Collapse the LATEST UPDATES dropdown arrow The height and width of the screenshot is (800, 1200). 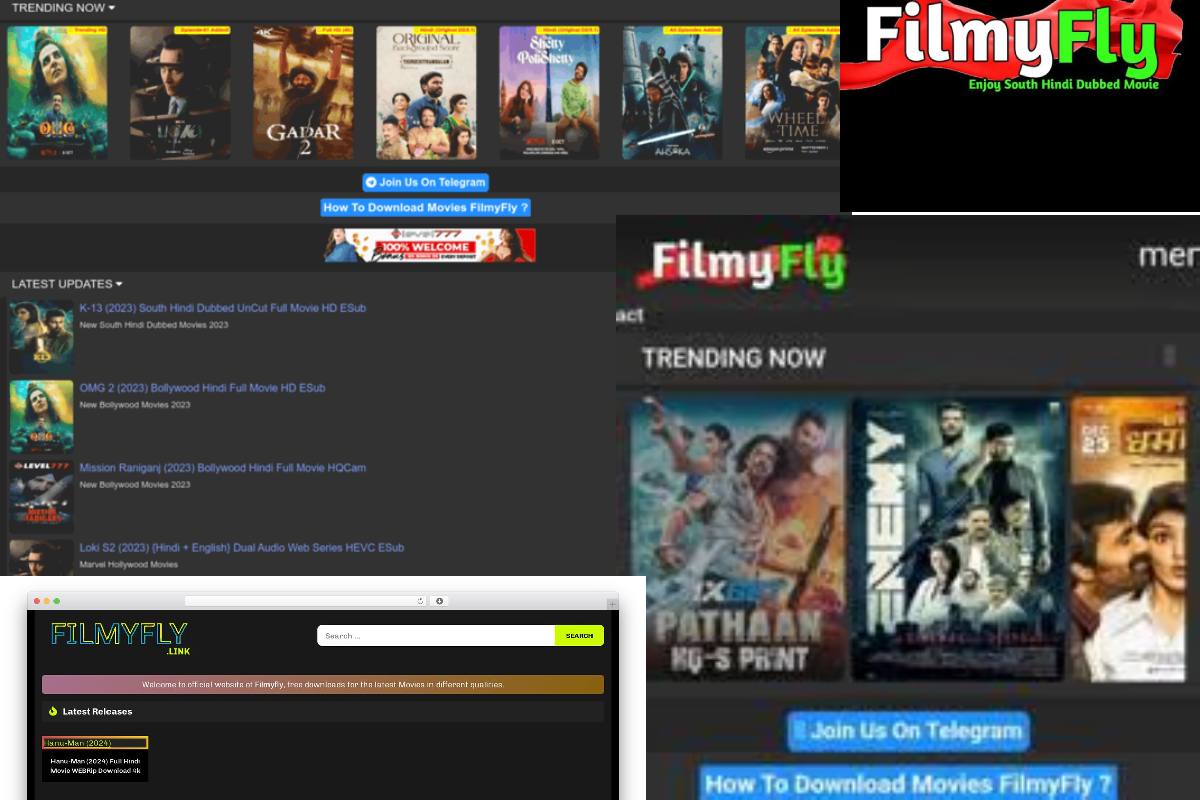pos(119,284)
